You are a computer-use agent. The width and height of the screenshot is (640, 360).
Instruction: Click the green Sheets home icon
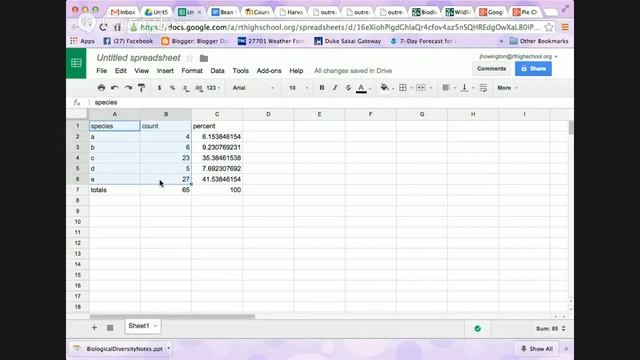click(76, 63)
